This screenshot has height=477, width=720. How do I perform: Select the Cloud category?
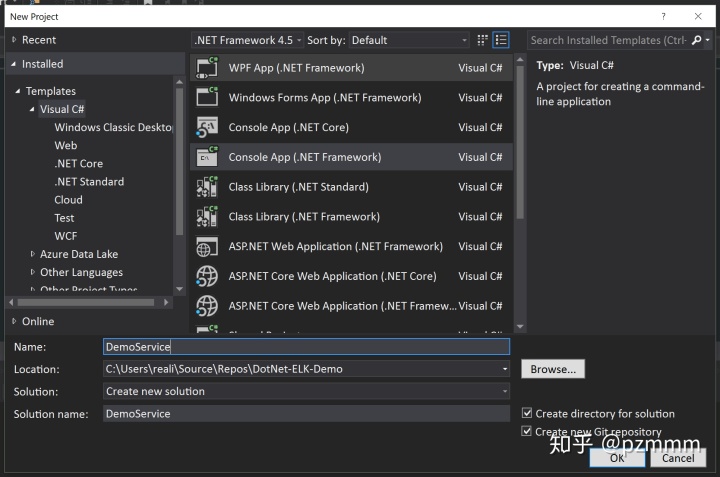coord(68,200)
